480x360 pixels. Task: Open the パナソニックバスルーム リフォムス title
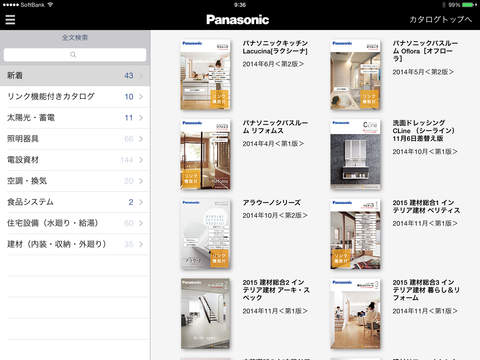275,127
